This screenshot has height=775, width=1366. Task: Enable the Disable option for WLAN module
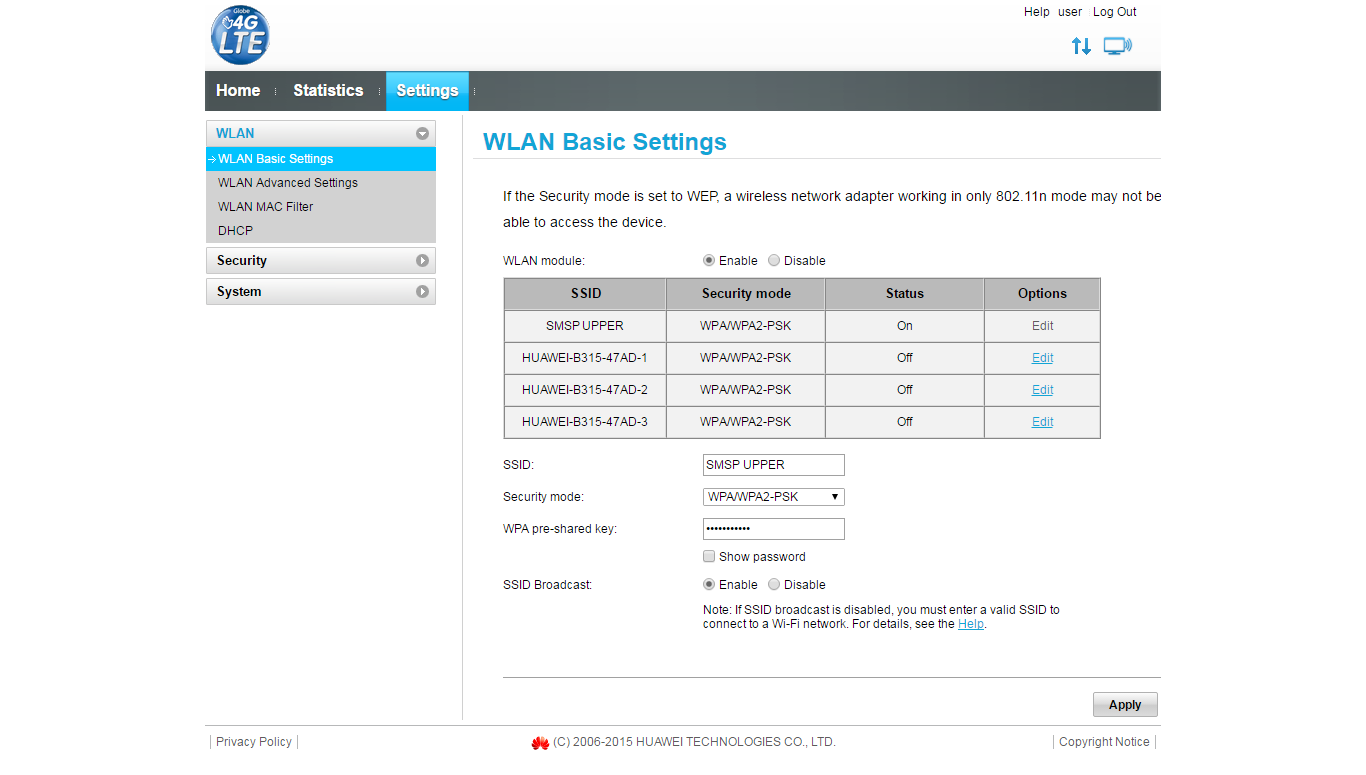773,260
